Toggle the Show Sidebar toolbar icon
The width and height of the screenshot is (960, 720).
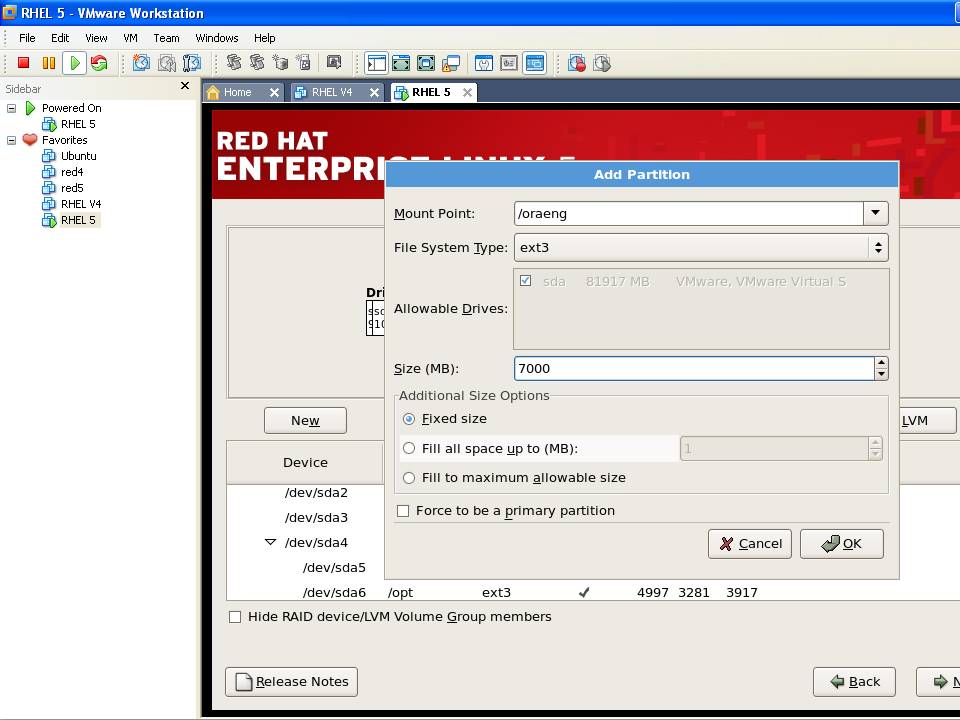pos(377,63)
